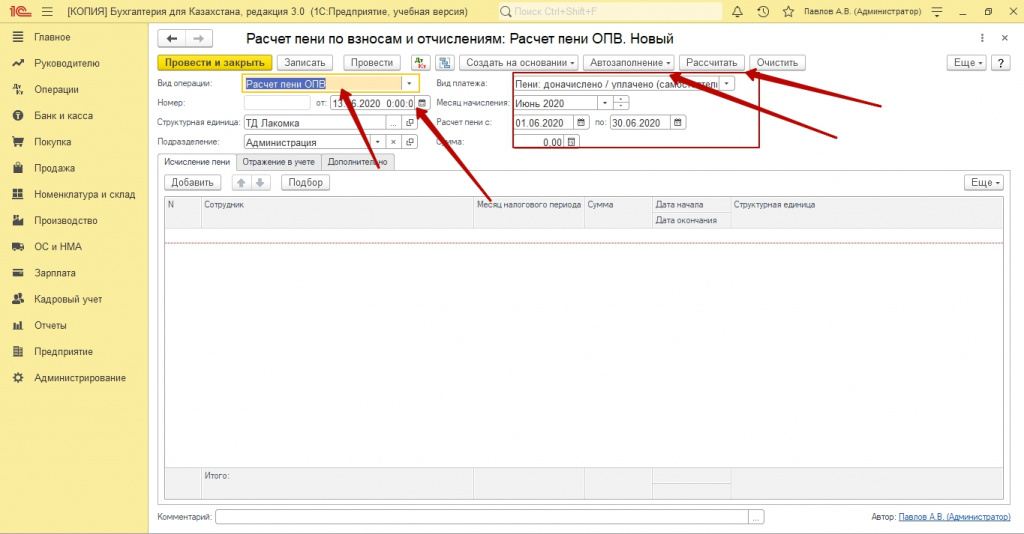This screenshot has height=534, width=1024.
Task: Open document structure icon next to Дт/Кт
Action: (445, 63)
